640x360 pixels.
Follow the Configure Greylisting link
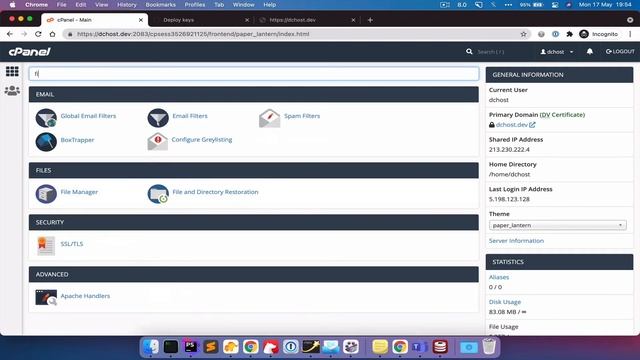point(202,140)
